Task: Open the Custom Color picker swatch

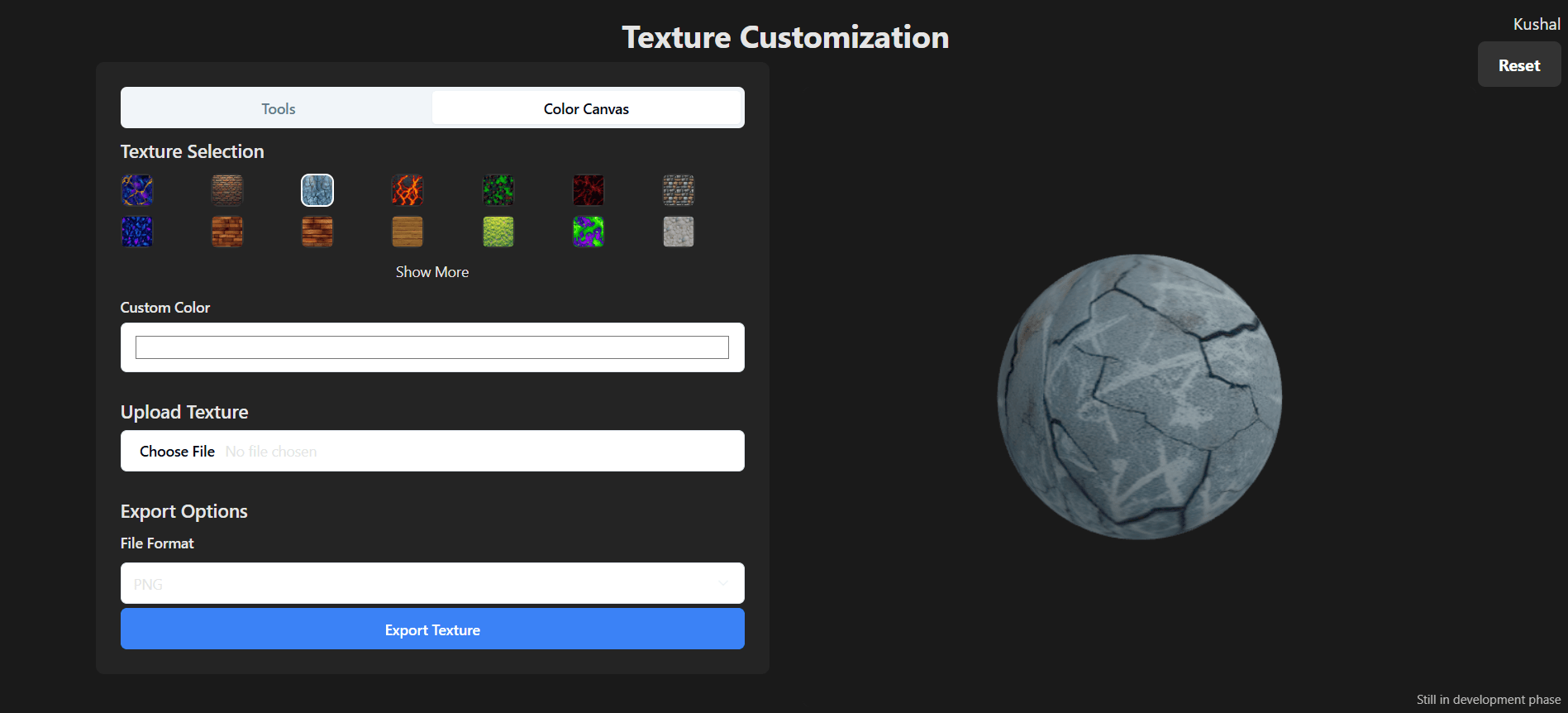Action: point(432,347)
